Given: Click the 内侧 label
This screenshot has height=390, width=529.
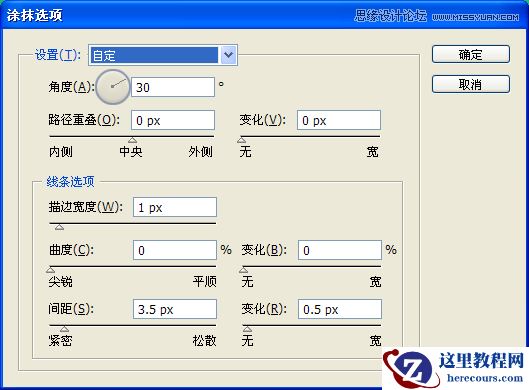Looking at the screenshot, I should click(61, 152).
